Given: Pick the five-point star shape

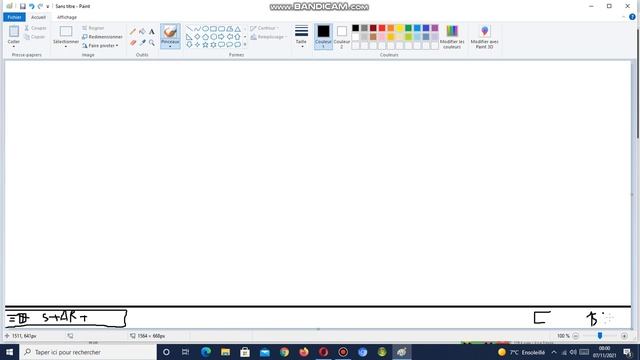Looking at the screenshot, I should tap(205, 44).
